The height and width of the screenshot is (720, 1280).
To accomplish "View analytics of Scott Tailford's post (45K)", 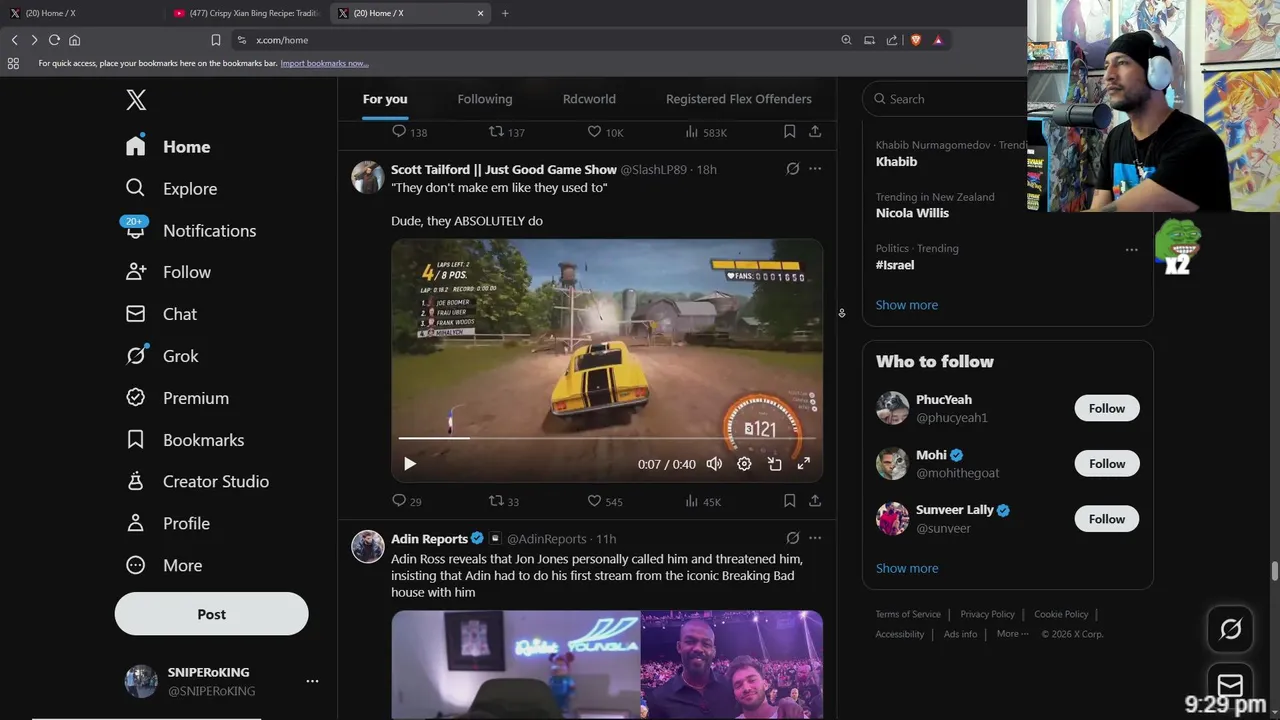I will 703,501.
